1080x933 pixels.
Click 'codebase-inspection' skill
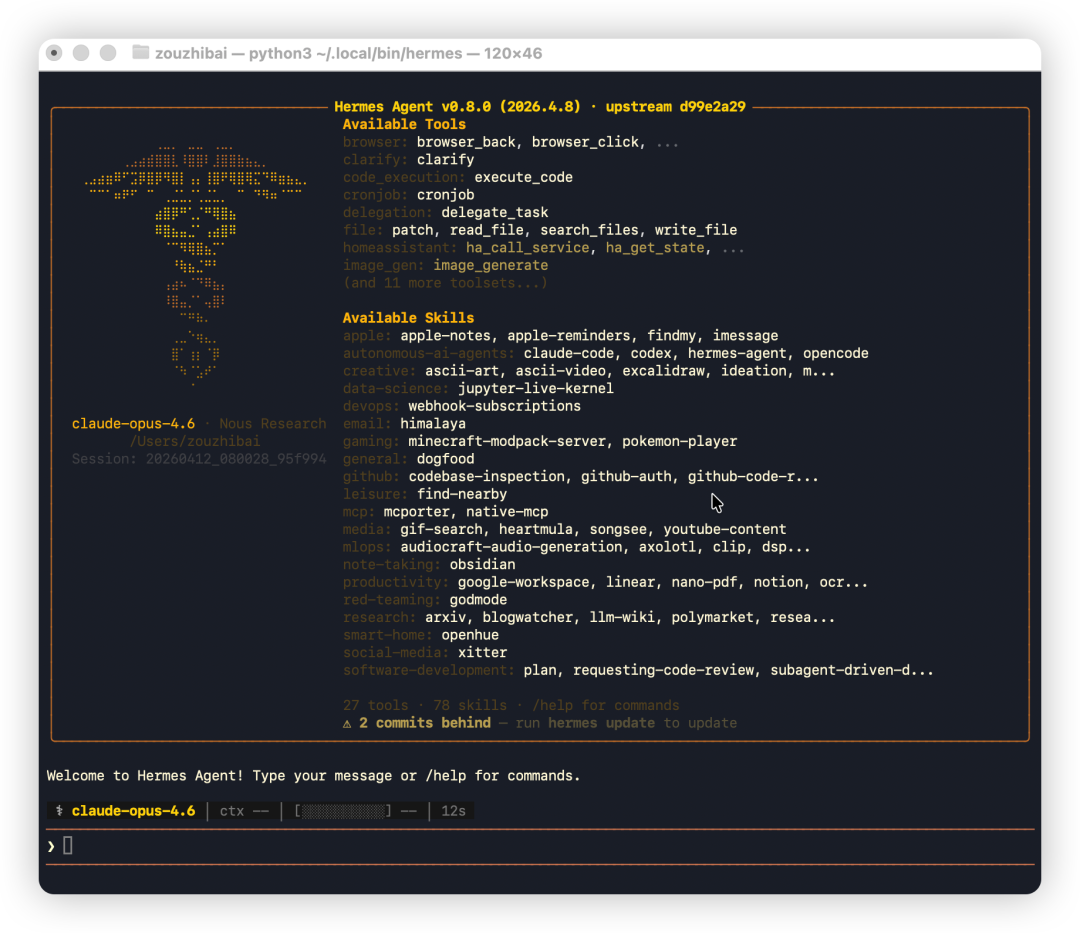pos(486,476)
